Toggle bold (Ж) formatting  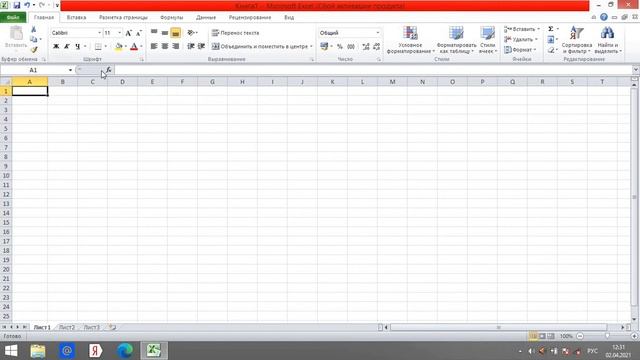pos(56,47)
